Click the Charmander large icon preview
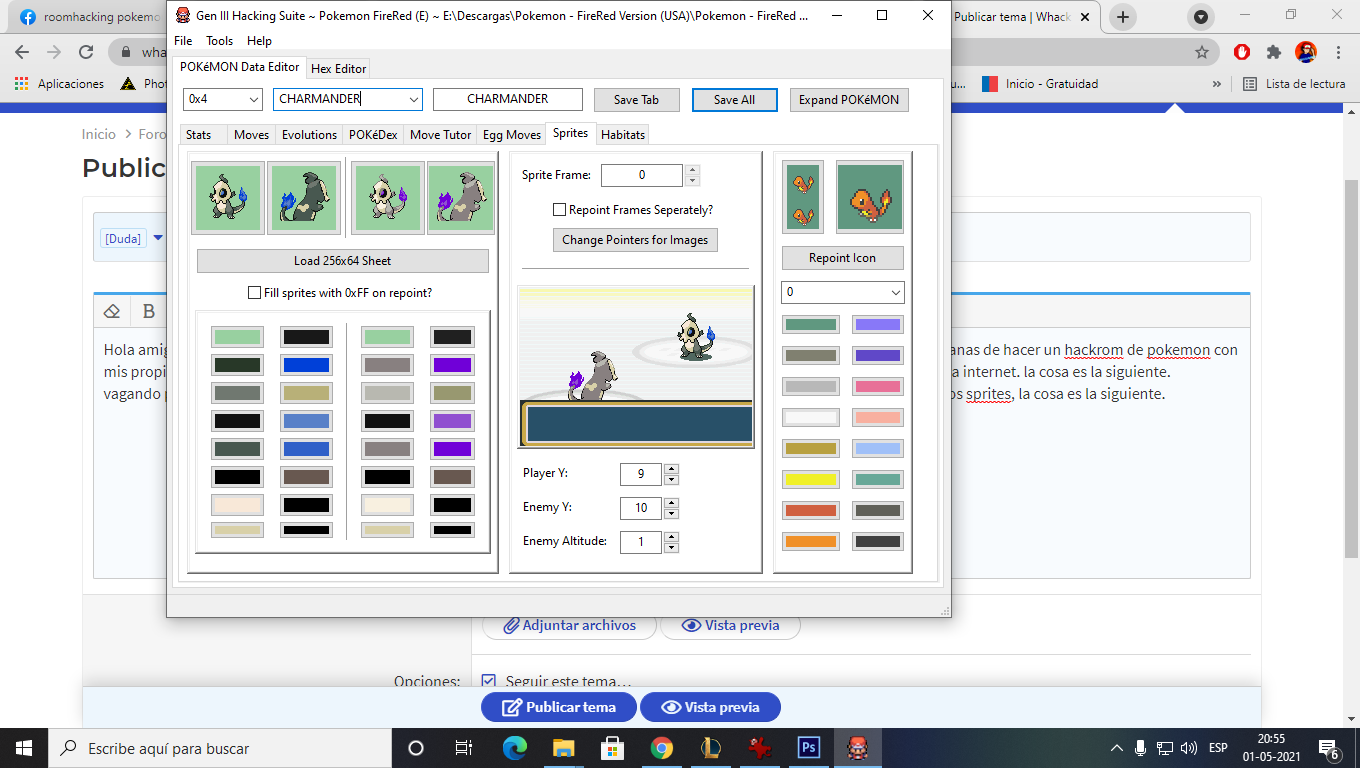The image size is (1360, 768). pyautogui.click(x=869, y=197)
